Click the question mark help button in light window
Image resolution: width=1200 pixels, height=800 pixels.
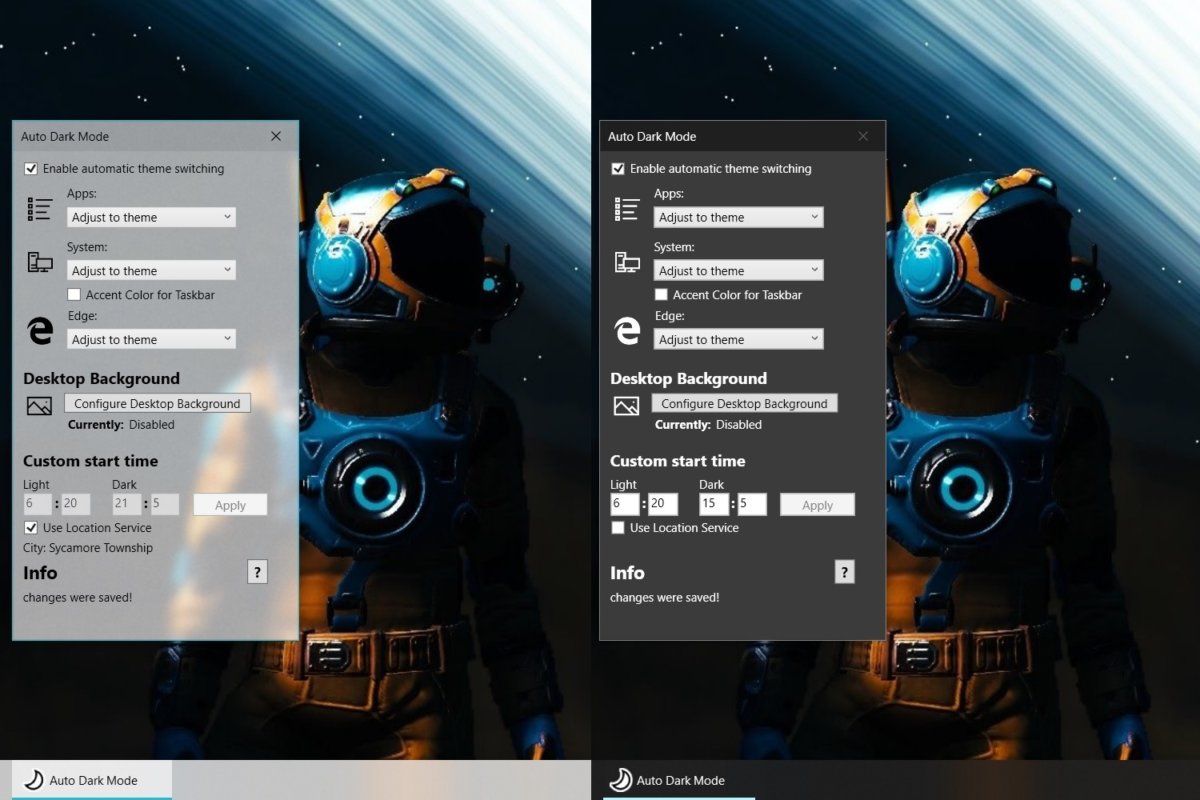tap(257, 572)
